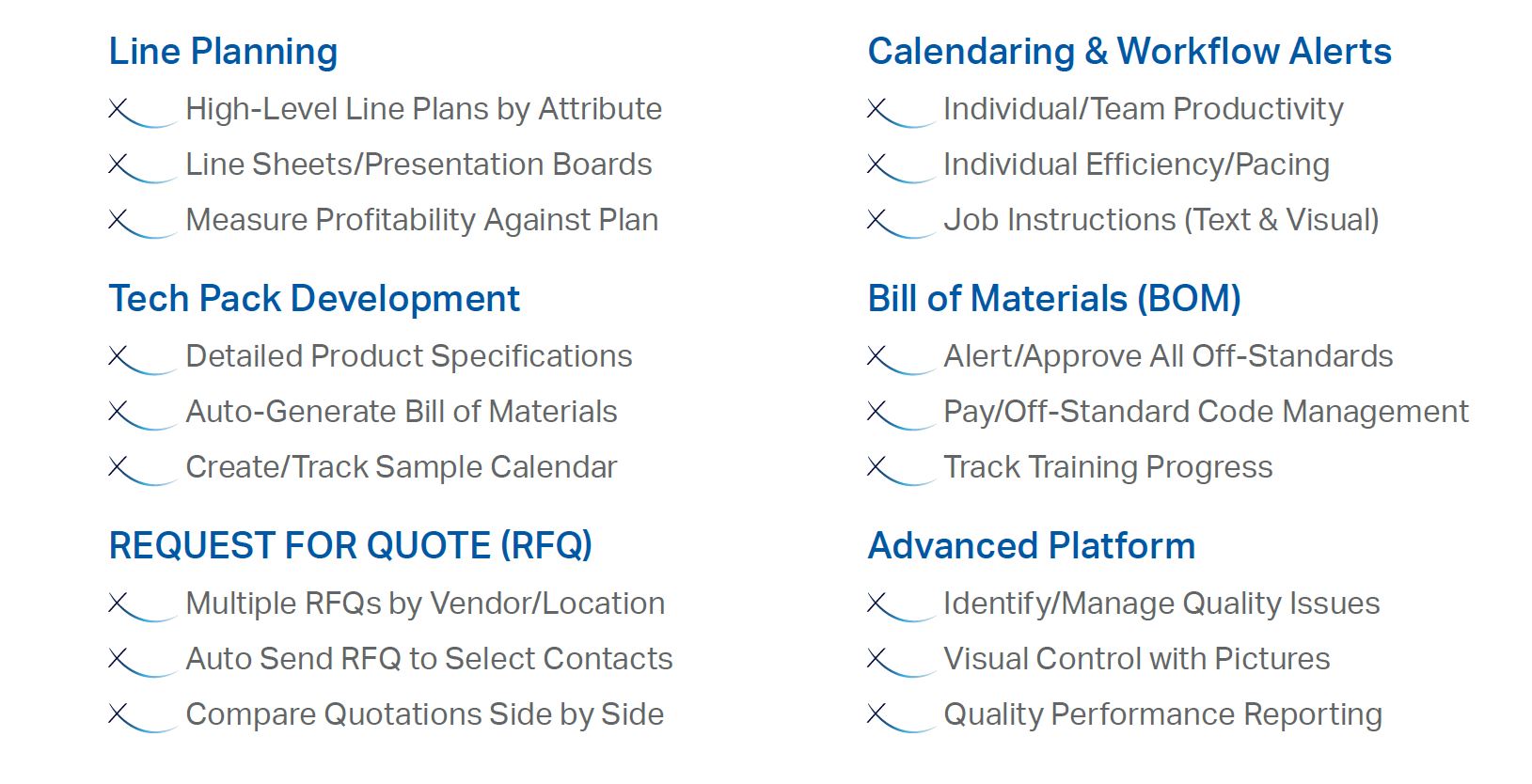Click Pay/Off-Standard Code Management item
Screen dimensions: 1532x784
click(x=1206, y=412)
